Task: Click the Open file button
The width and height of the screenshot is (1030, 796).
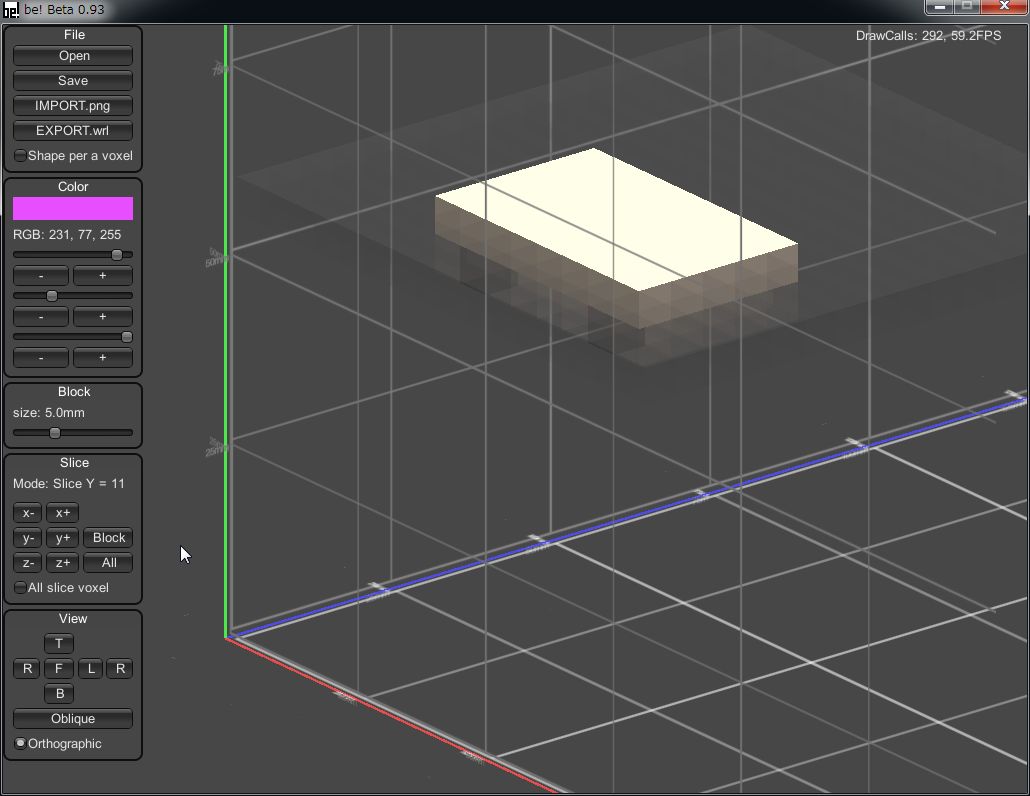Action: click(x=73, y=56)
